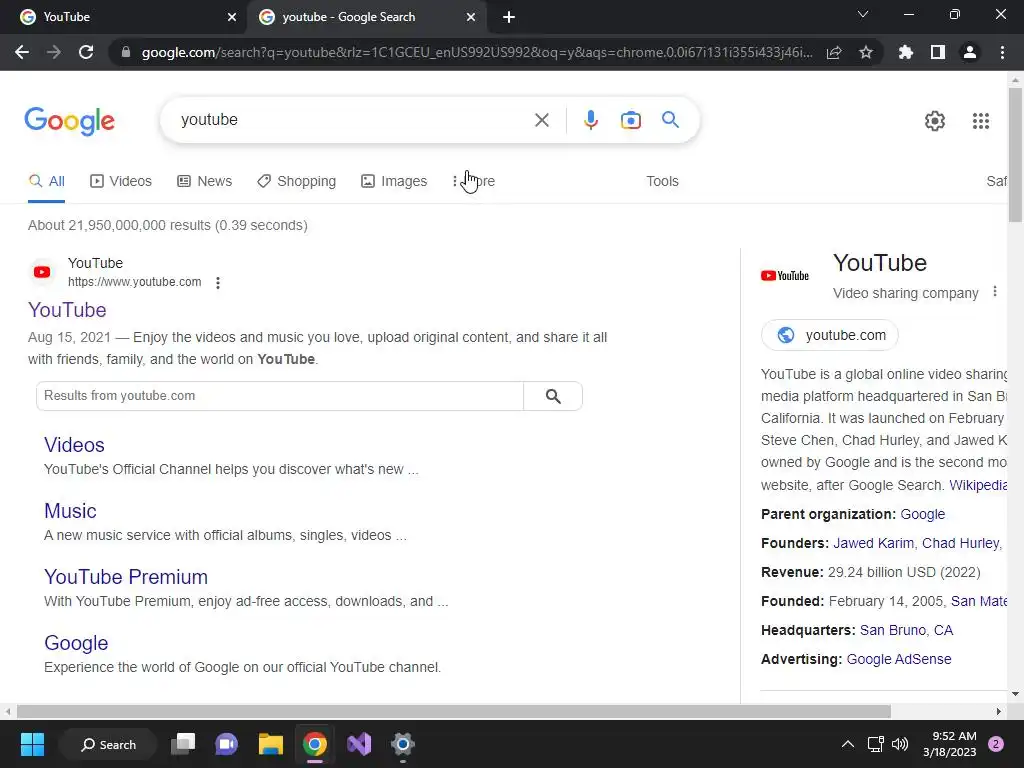The image size is (1024, 768).
Task: Open founder Chad Hurley link
Action: [960, 543]
